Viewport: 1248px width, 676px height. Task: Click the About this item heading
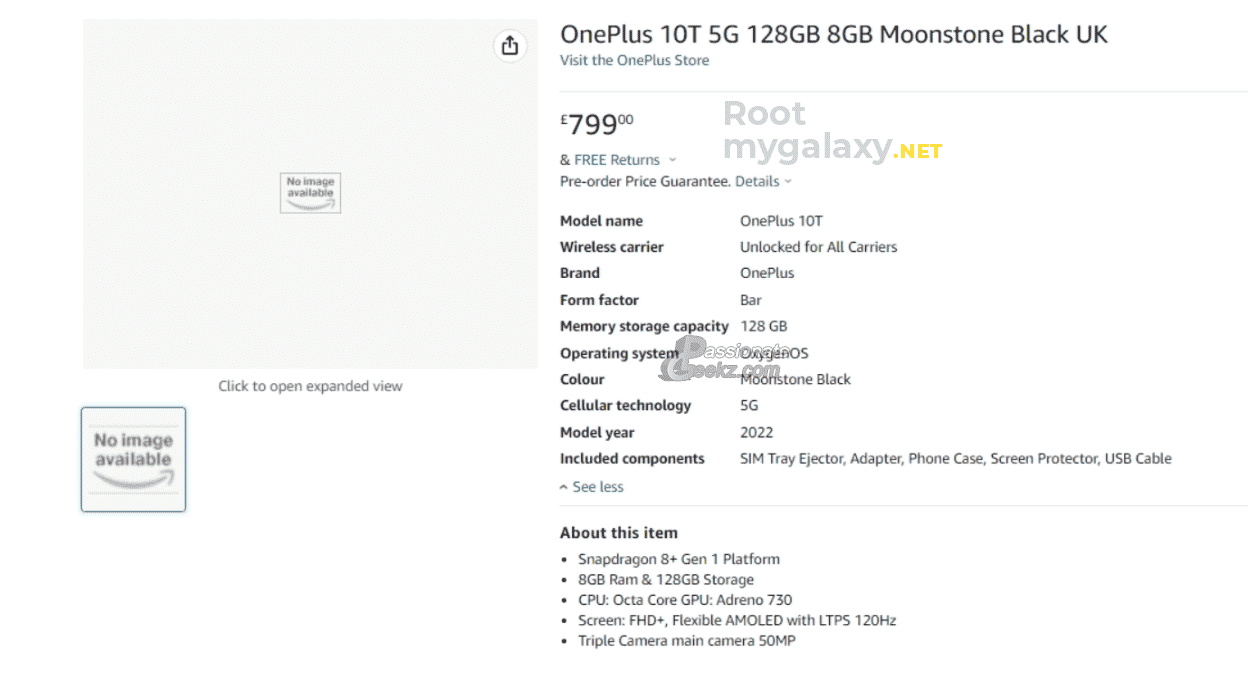(x=618, y=533)
